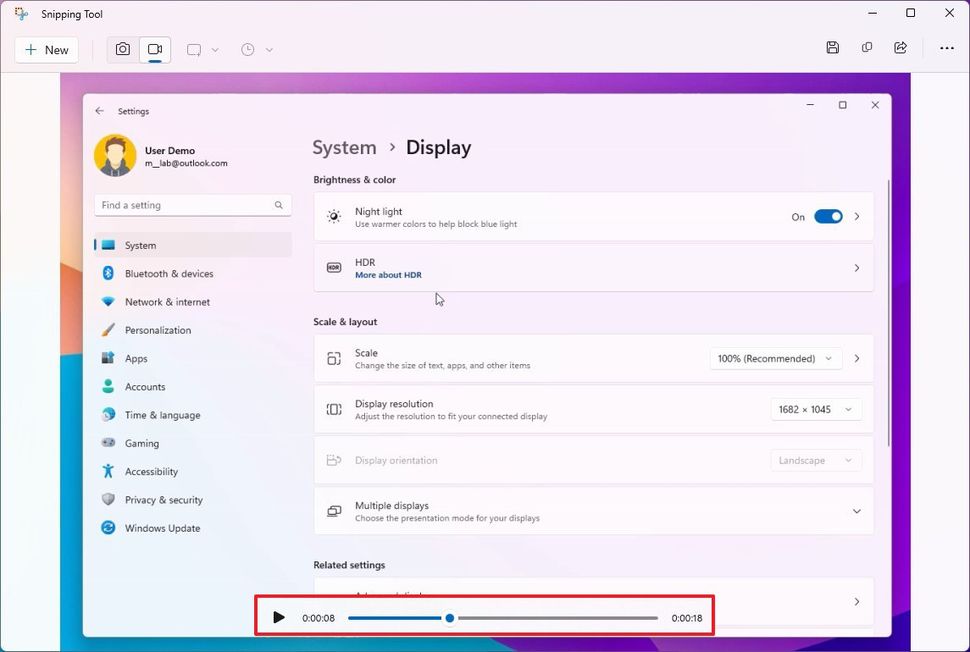Open the See More ellipsis menu
Viewport: 970px width, 652px height.
(945, 47)
